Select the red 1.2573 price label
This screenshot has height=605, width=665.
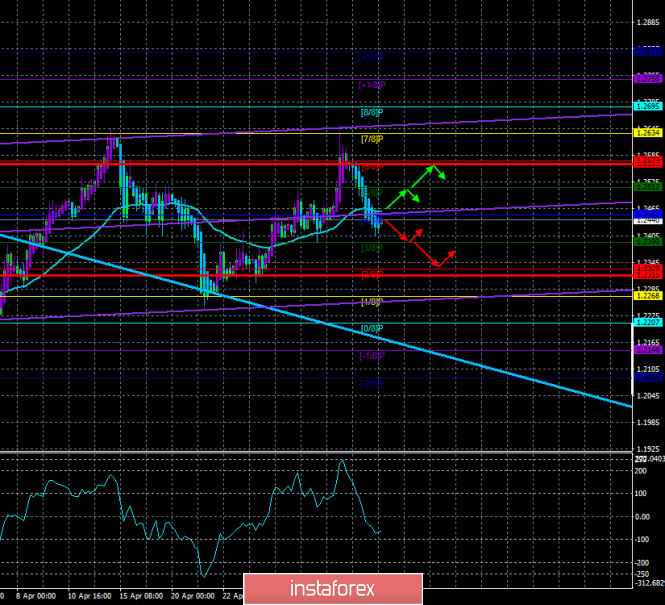647,160
